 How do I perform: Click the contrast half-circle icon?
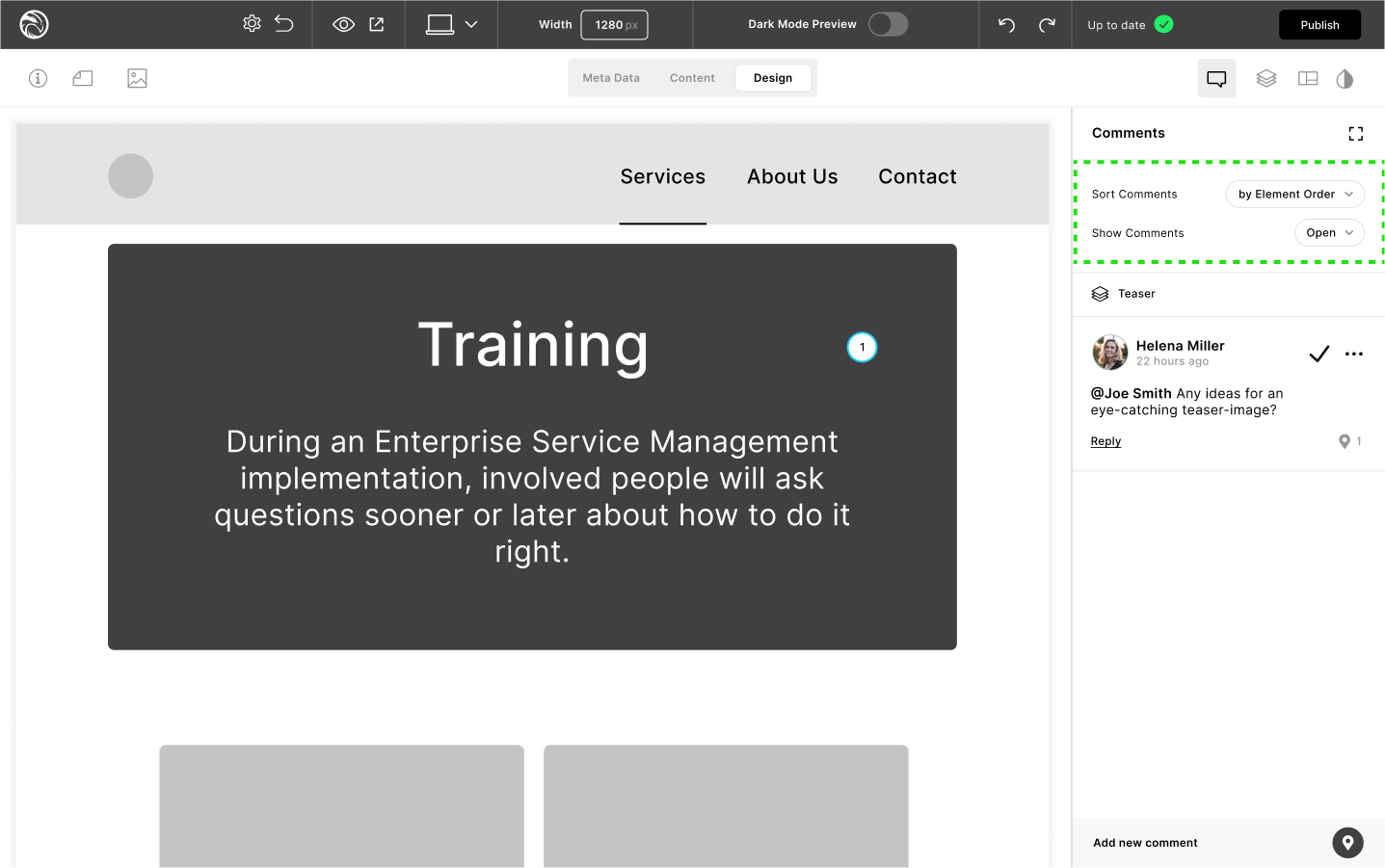click(1345, 78)
